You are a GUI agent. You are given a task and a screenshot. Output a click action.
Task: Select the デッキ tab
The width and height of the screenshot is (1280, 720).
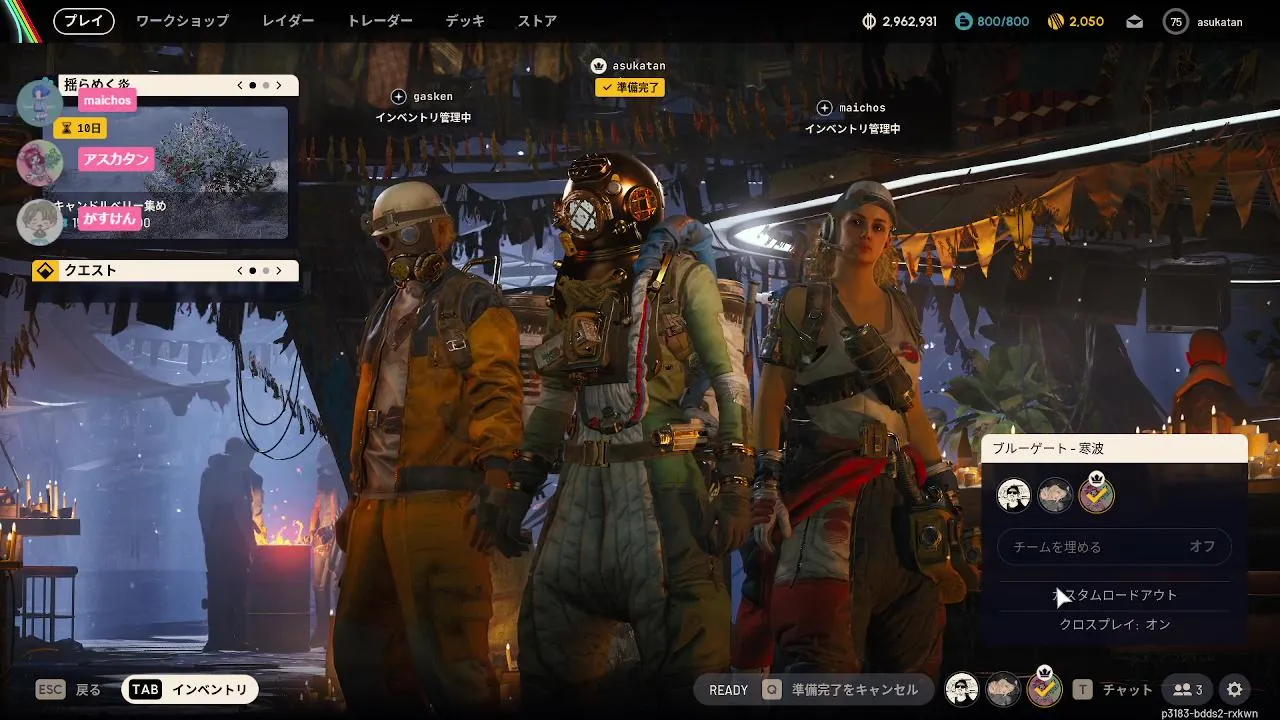[x=465, y=21]
